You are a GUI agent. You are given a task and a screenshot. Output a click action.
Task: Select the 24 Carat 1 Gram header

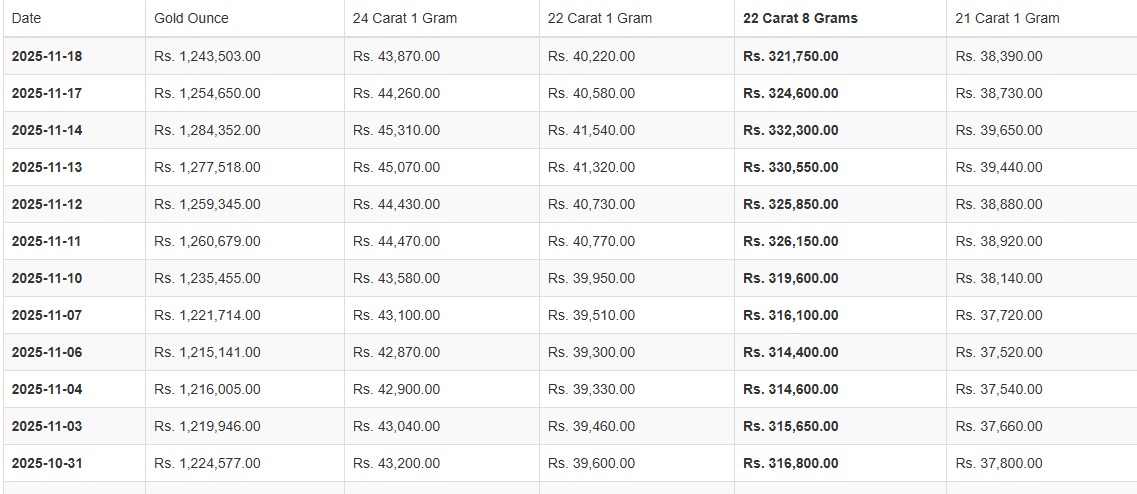[x=405, y=18]
